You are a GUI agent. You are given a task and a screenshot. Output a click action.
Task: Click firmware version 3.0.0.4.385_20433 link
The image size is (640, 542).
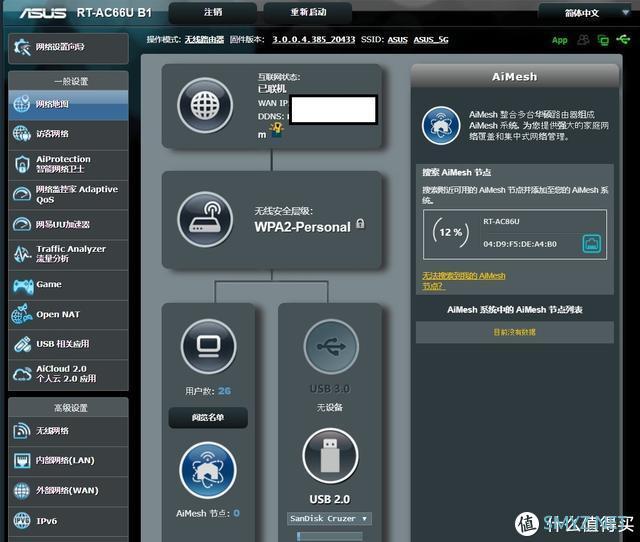(313, 40)
